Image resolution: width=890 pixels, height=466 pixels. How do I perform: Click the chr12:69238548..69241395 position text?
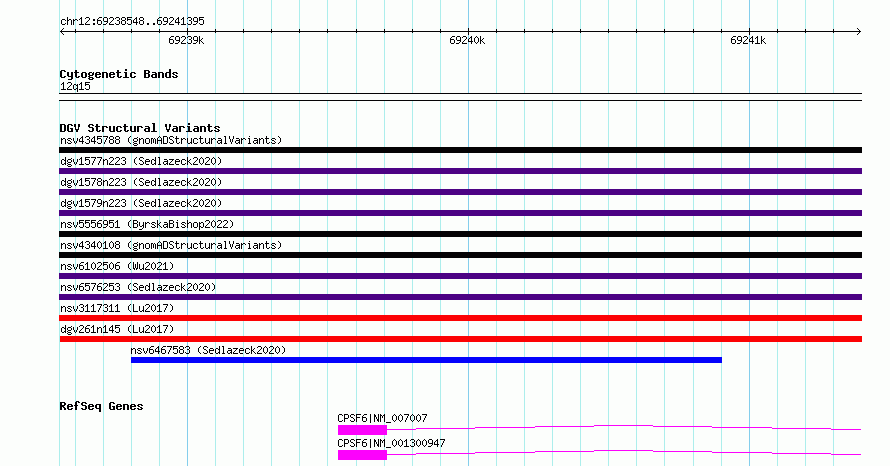tap(132, 22)
